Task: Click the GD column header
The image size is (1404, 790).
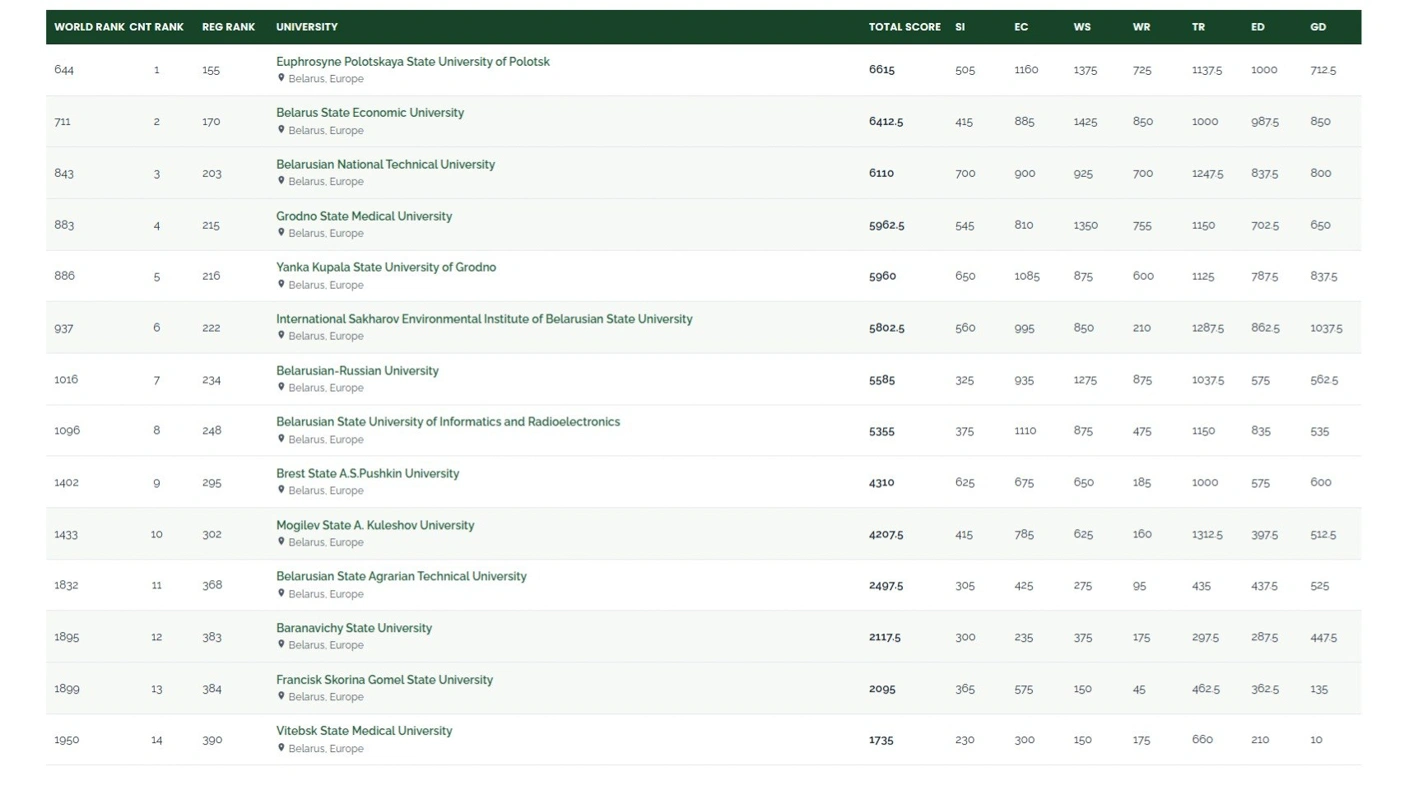Action: (x=1318, y=27)
